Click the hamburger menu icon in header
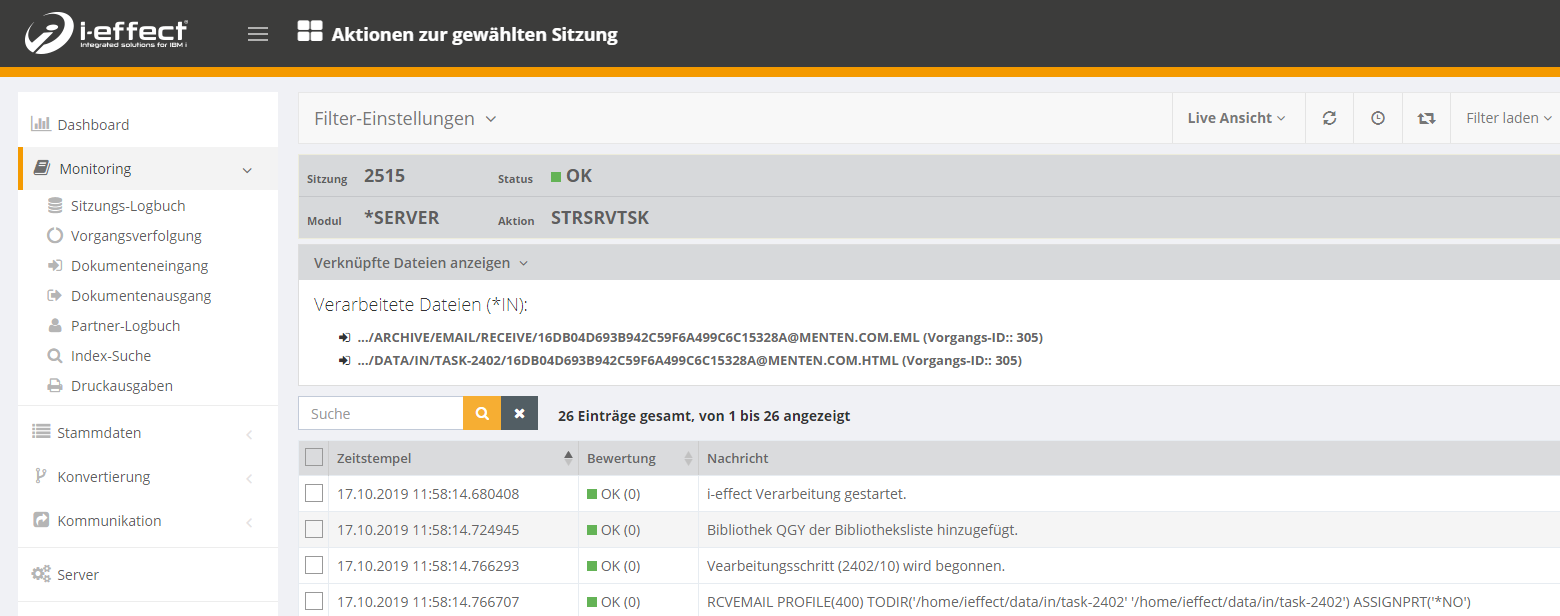This screenshot has width=1560, height=616. pyautogui.click(x=258, y=35)
